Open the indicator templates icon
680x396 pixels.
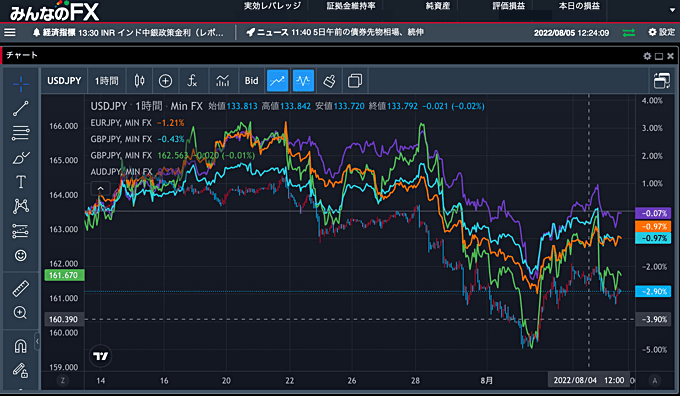click(x=222, y=81)
